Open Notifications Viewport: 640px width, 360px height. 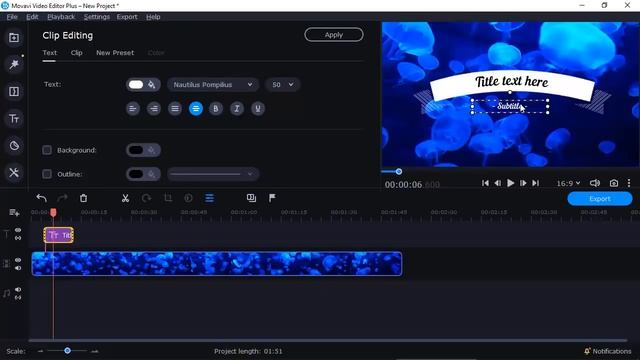608,351
